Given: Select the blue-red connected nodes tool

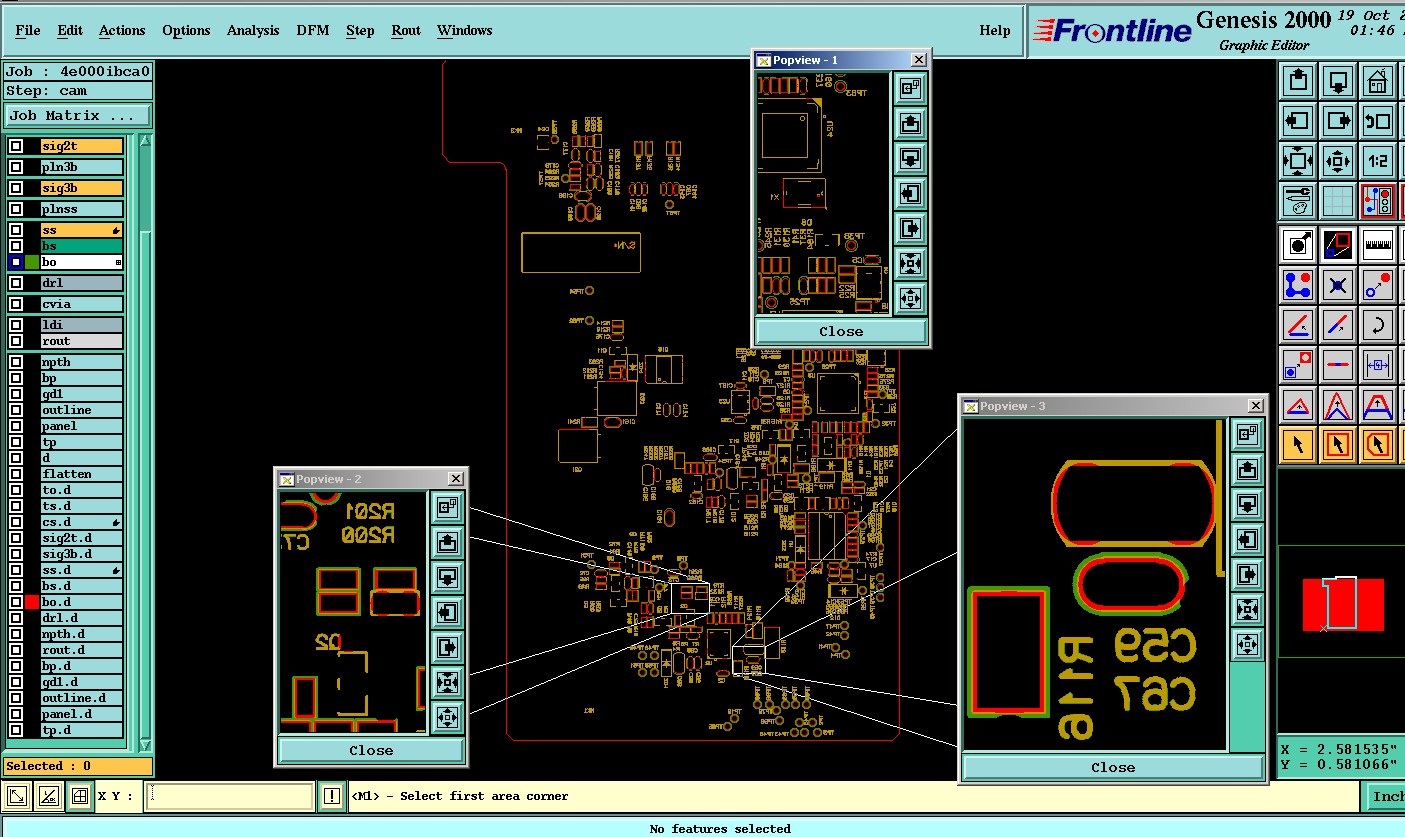Looking at the screenshot, I should click(1298, 285).
